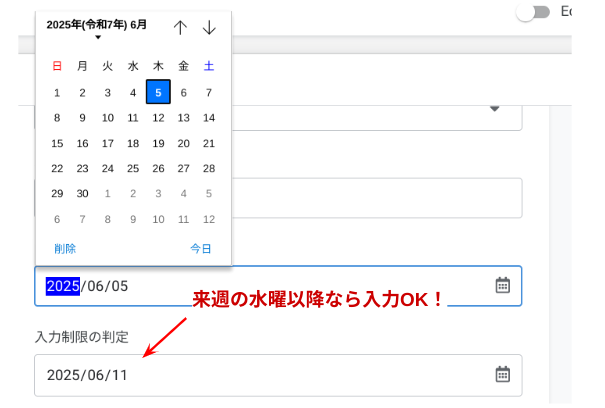Select grayed July 5 in the 29-30 row
This screenshot has height=408, width=605.
tap(209, 193)
